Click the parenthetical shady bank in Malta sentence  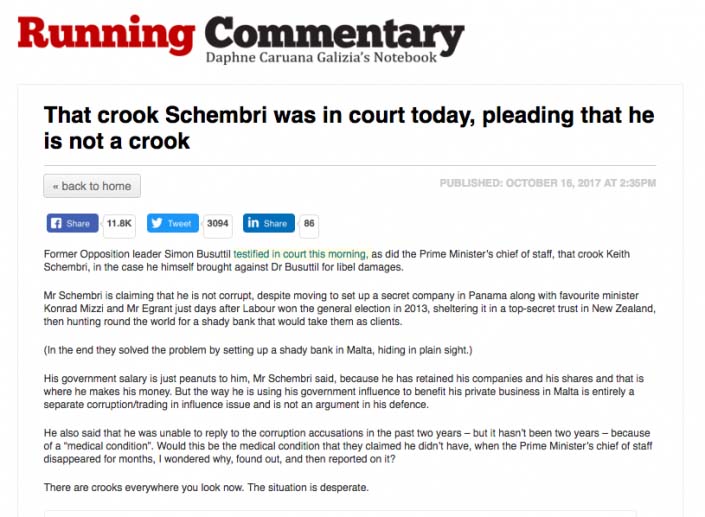[258, 350]
